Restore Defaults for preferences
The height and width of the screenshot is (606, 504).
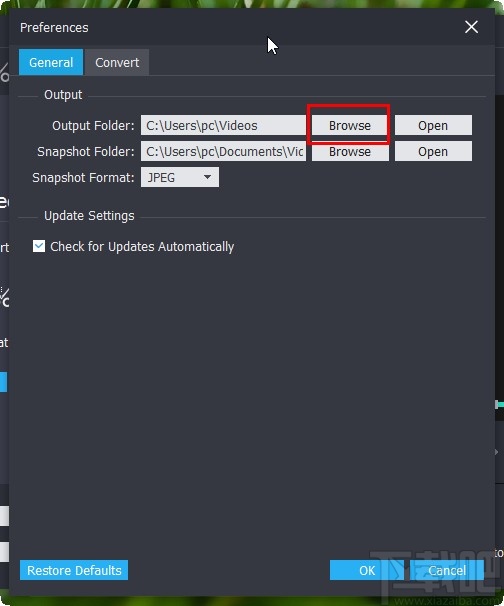tap(74, 570)
